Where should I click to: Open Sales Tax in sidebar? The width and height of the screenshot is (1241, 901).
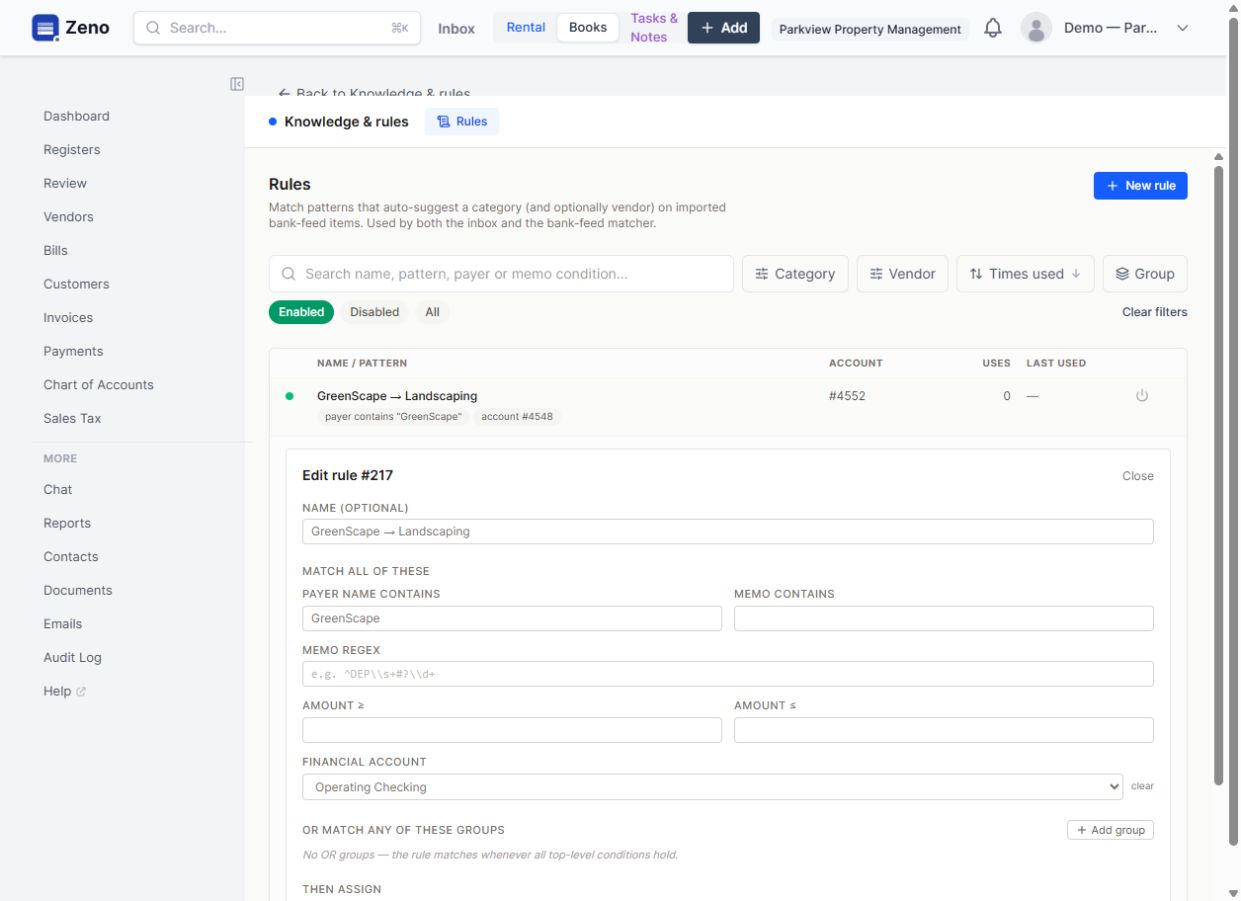click(72, 418)
